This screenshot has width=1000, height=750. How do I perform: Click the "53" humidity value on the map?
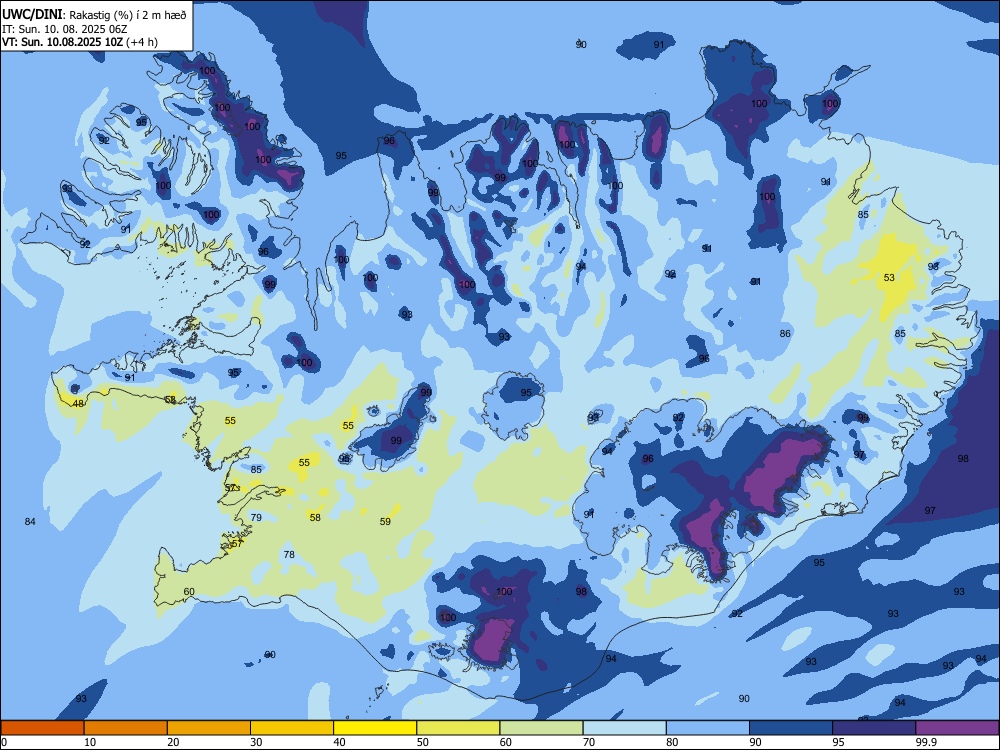point(889,277)
